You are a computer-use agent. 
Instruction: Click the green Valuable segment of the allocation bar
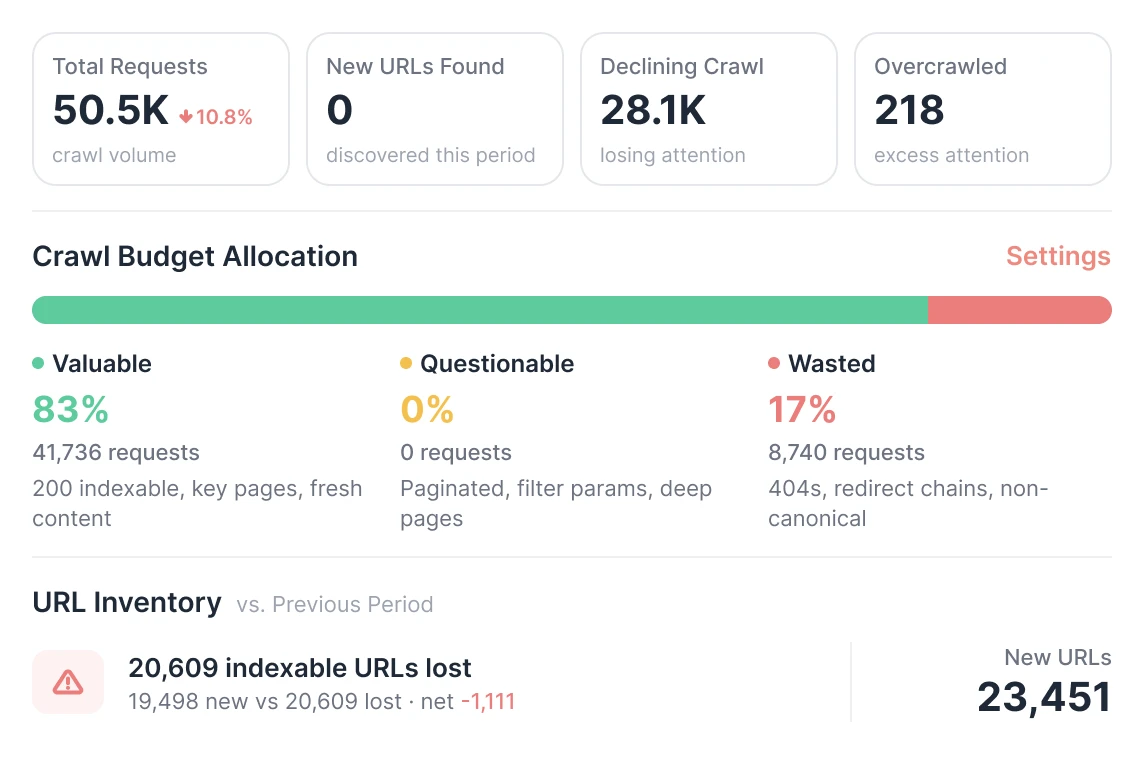click(480, 310)
